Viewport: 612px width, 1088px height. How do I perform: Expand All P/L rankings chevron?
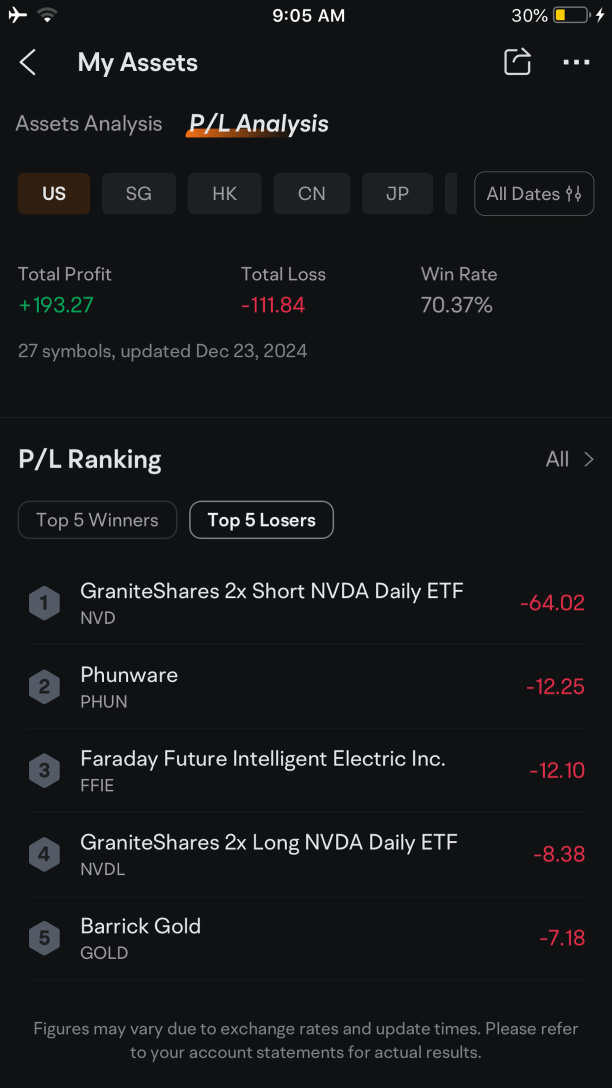point(570,459)
